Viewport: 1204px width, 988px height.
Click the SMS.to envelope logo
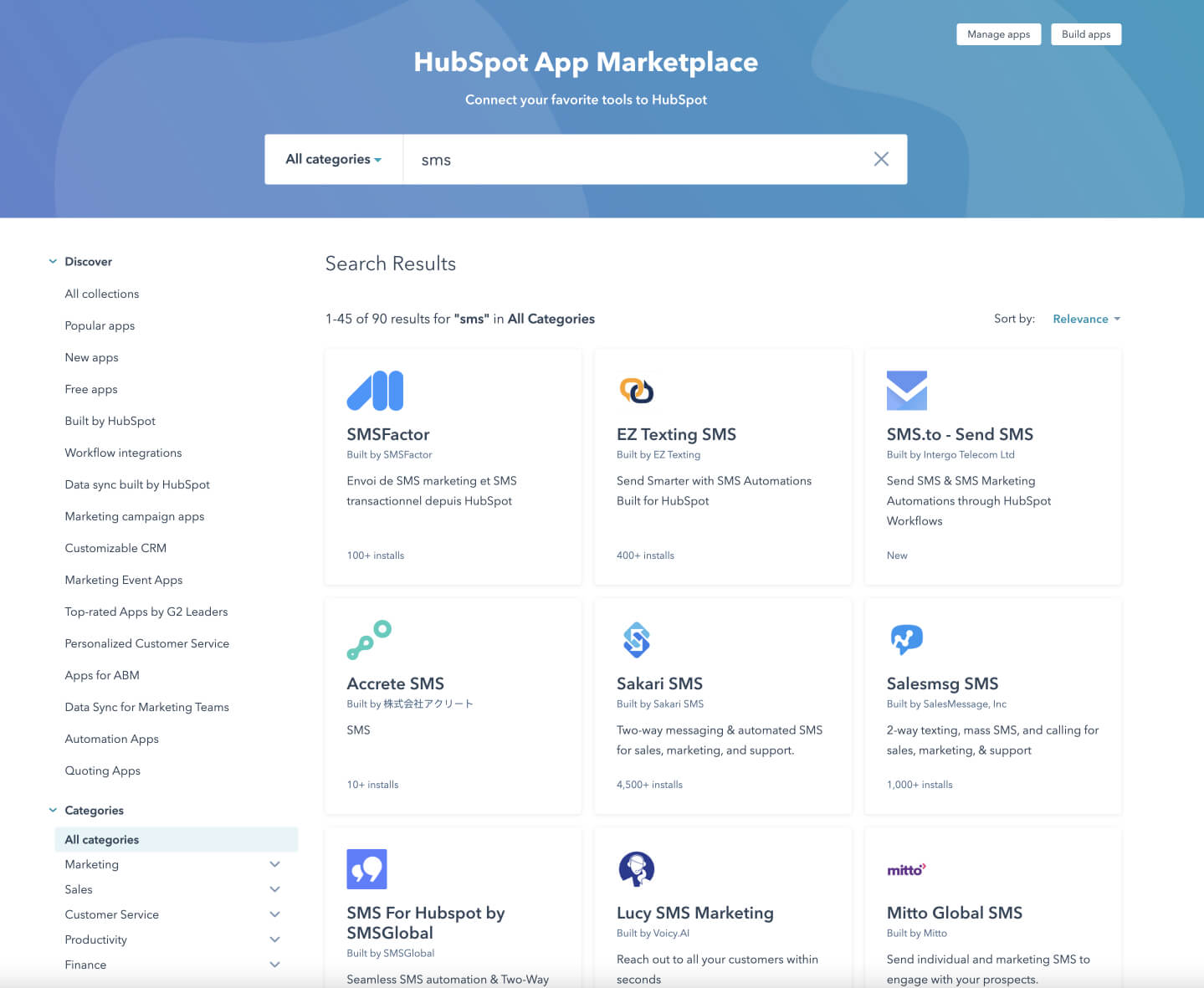pyautogui.click(x=907, y=391)
